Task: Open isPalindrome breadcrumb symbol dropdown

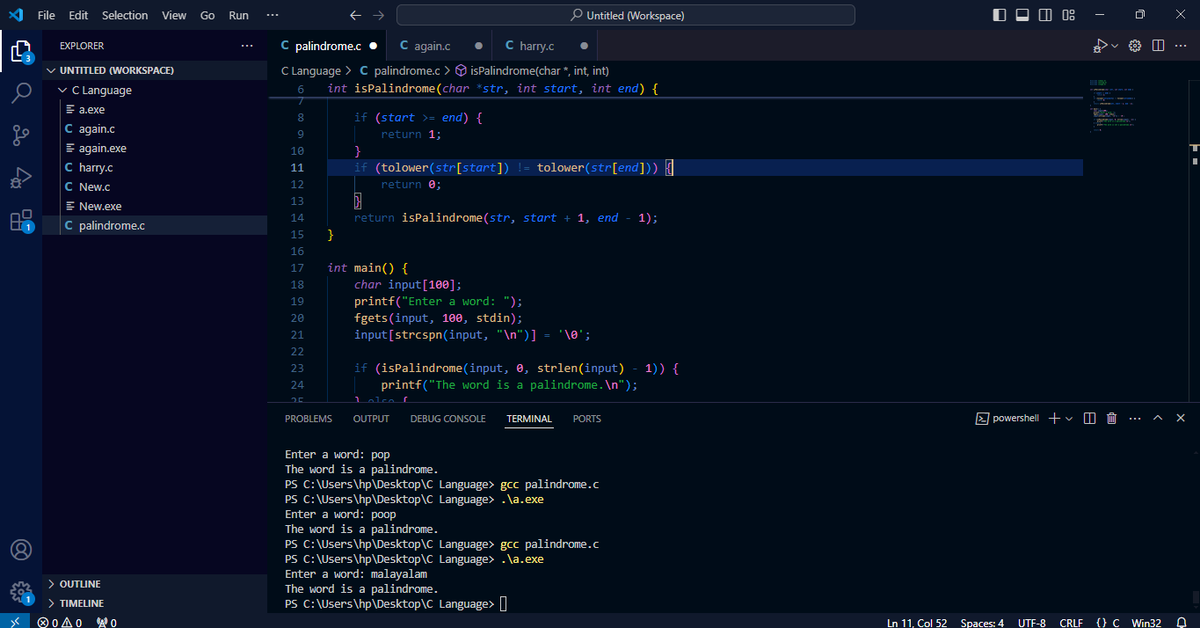Action: pyautogui.click(x=532, y=71)
